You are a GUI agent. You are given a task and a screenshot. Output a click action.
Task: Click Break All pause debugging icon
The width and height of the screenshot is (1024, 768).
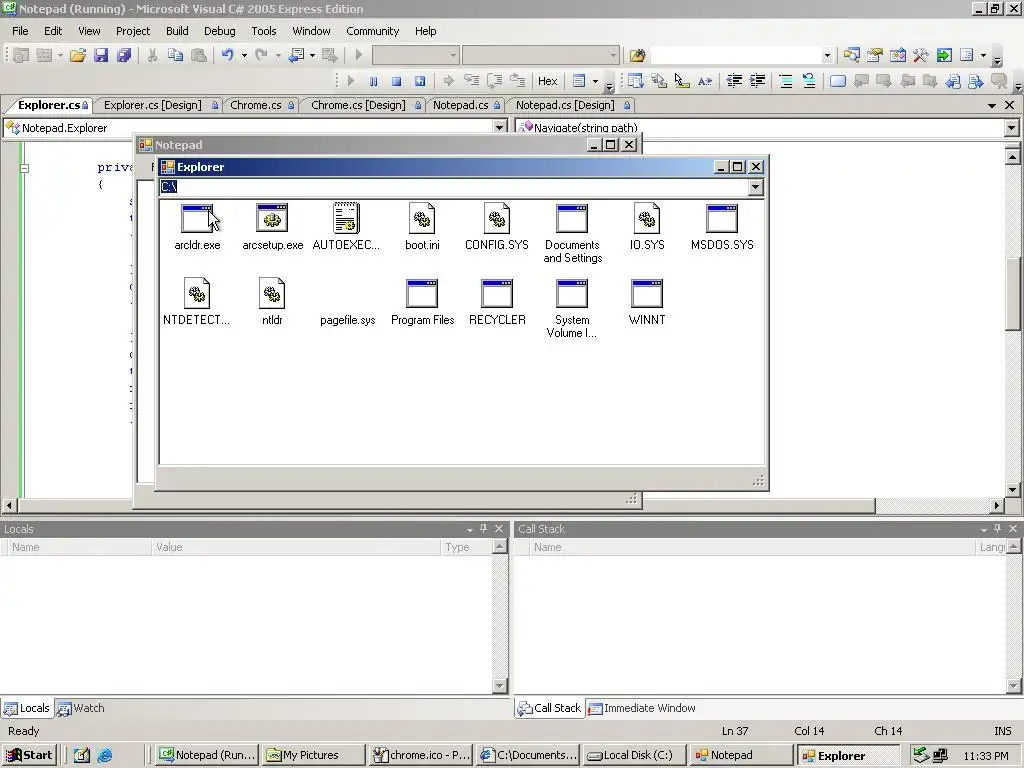374,81
